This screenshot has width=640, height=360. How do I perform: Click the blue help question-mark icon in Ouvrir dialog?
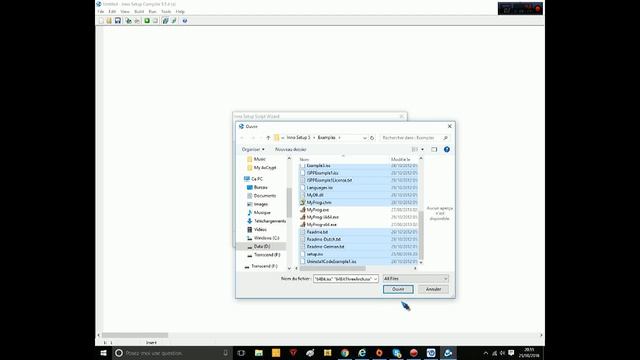point(447,149)
